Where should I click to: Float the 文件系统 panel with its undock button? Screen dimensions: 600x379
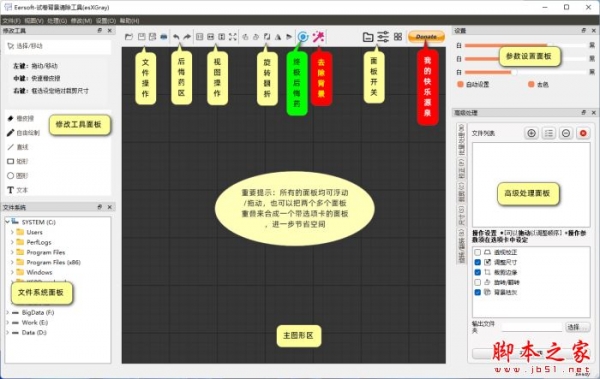coord(99,207)
